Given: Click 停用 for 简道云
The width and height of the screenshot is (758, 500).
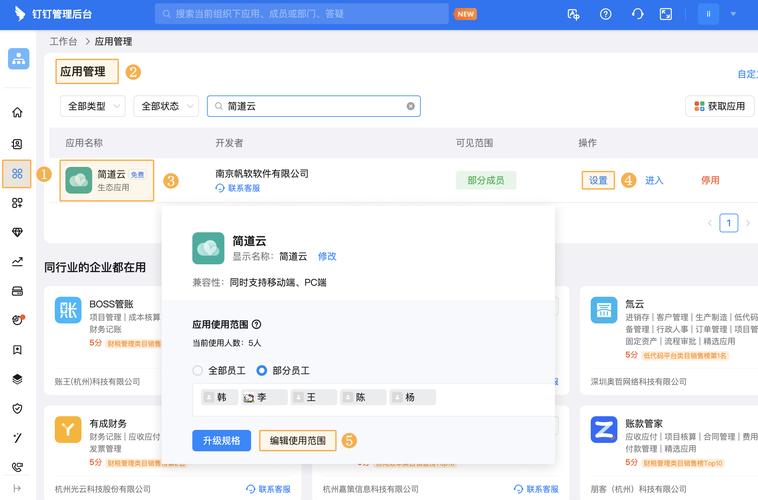Looking at the screenshot, I should [x=710, y=180].
